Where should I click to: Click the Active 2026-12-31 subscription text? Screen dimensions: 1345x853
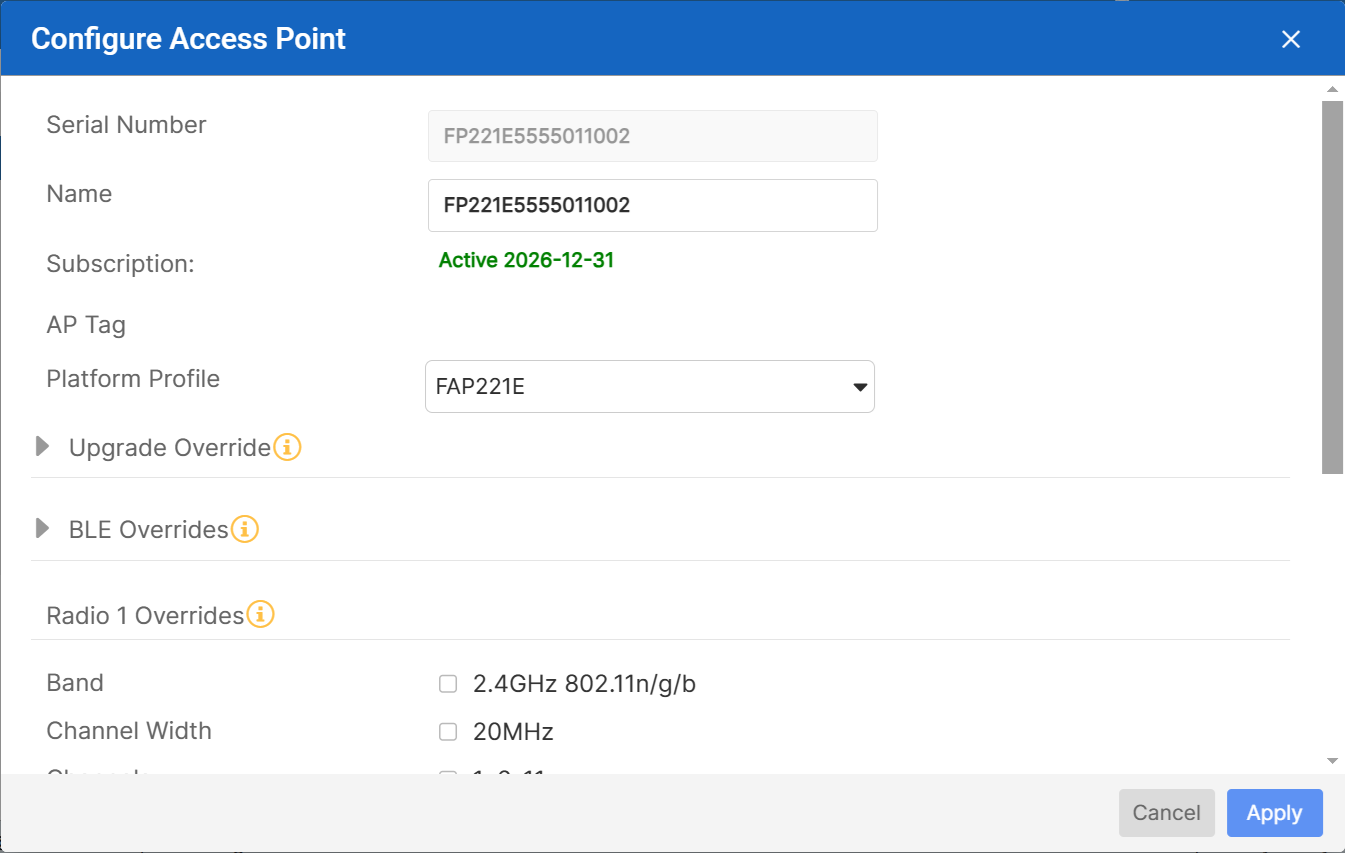pyautogui.click(x=527, y=260)
